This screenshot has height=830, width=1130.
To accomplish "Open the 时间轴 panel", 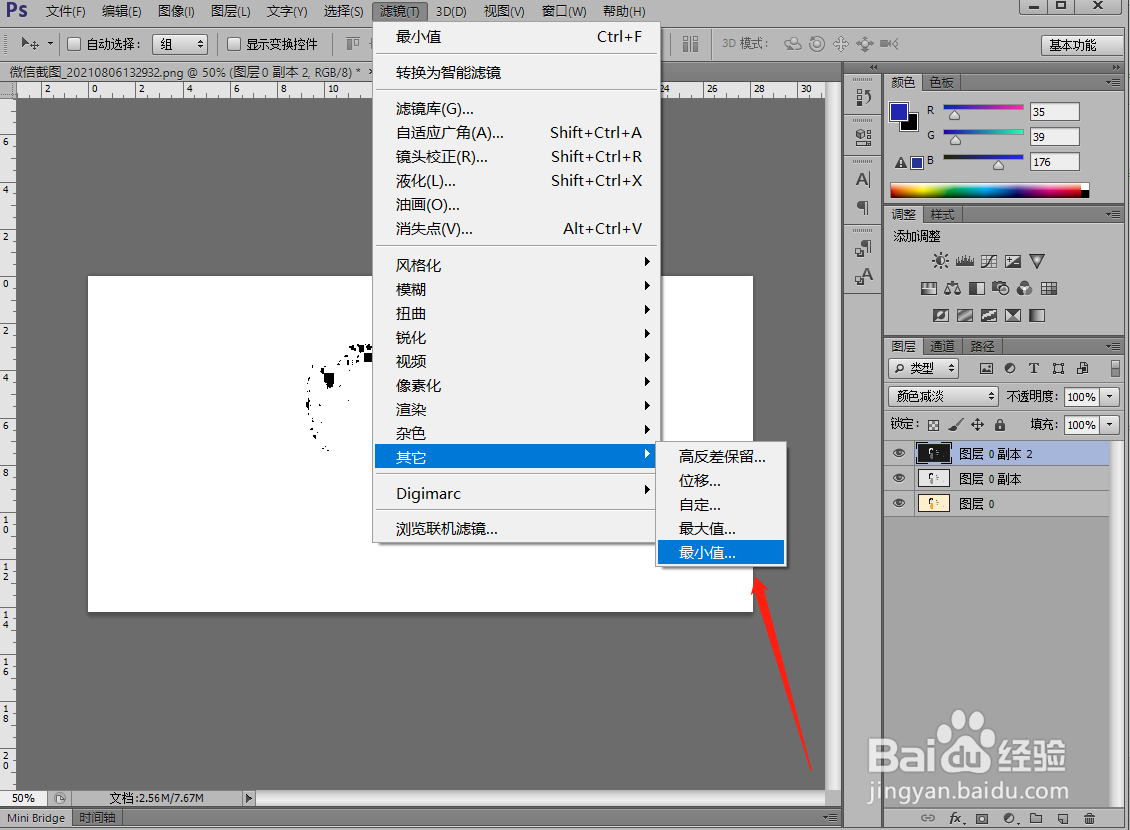I will (x=97, y=818).
